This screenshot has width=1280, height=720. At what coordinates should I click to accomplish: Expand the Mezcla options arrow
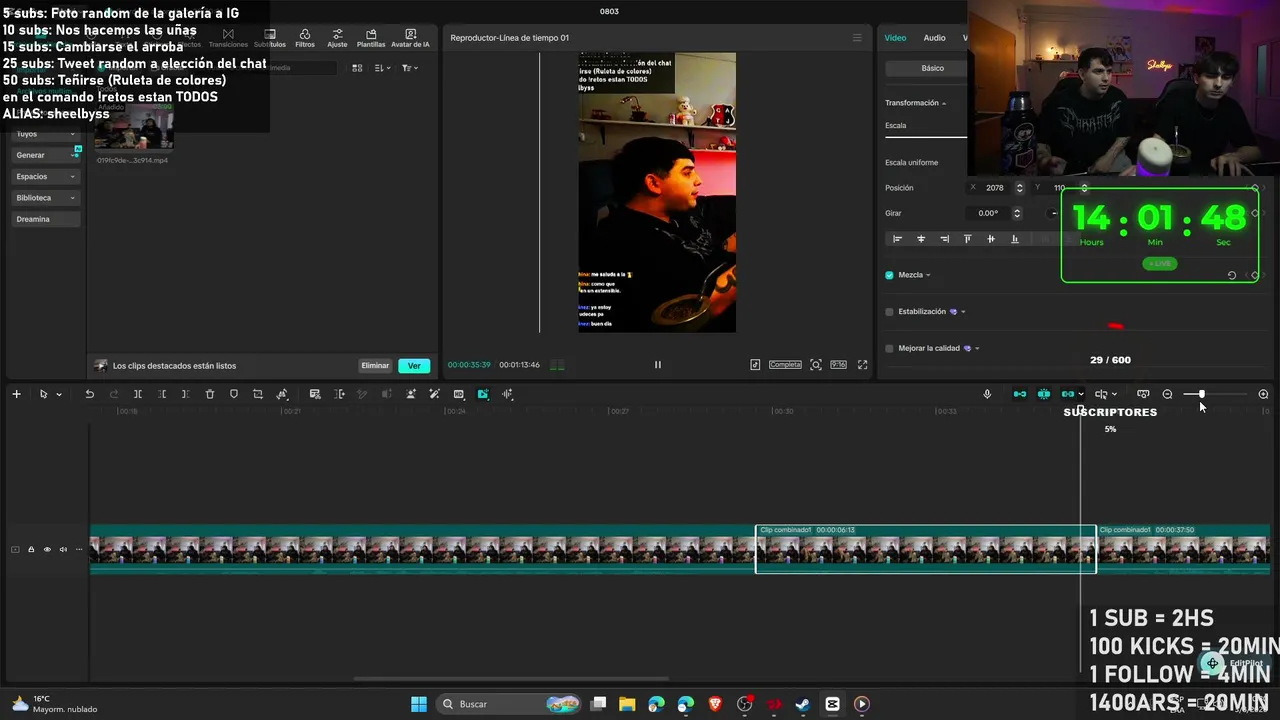928,275
